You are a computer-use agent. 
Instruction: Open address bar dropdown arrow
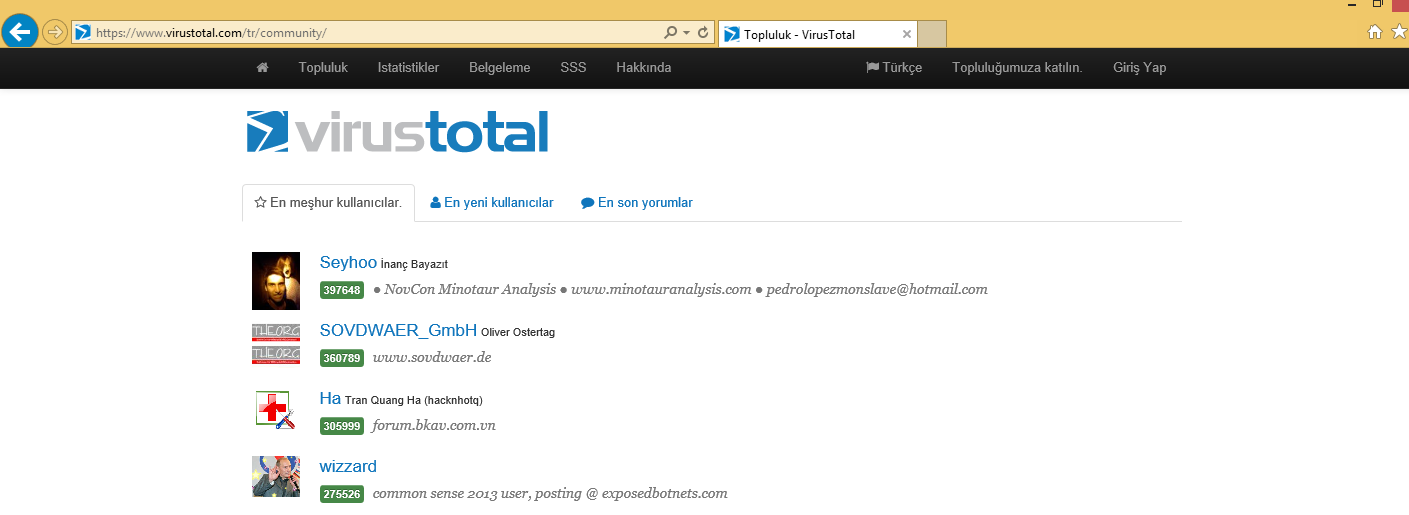(687, 33)
